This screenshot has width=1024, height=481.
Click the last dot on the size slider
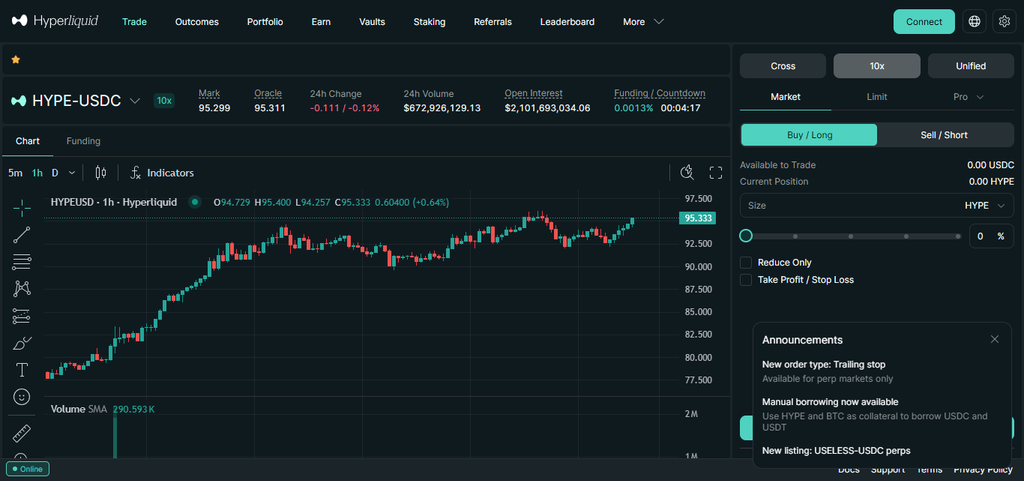click(958, 236)
